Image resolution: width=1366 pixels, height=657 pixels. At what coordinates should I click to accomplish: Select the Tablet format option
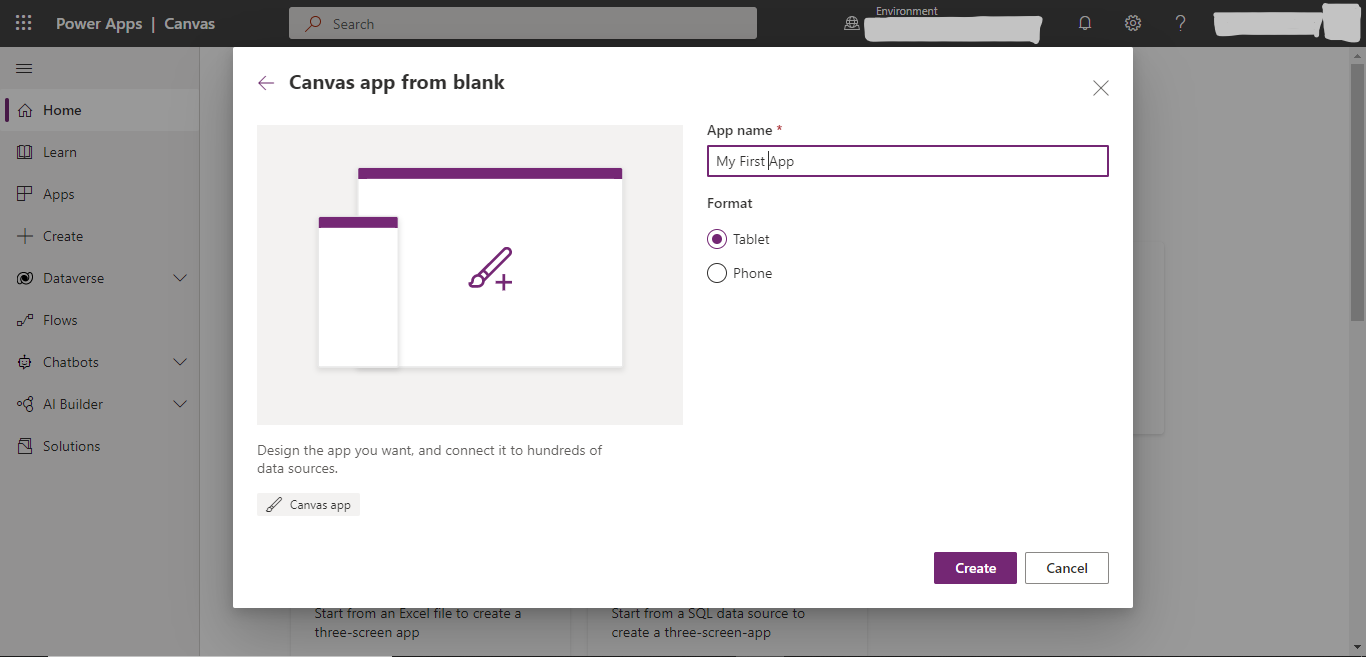click(x=717, y=239)
